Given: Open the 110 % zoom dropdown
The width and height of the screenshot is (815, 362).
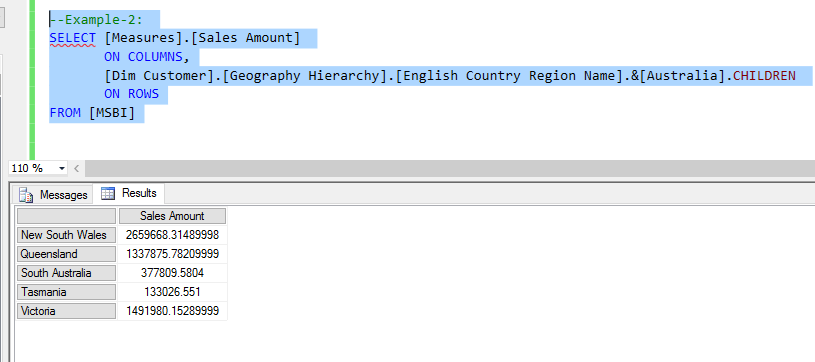Looking at the screenshot, I should click(62, 169).
